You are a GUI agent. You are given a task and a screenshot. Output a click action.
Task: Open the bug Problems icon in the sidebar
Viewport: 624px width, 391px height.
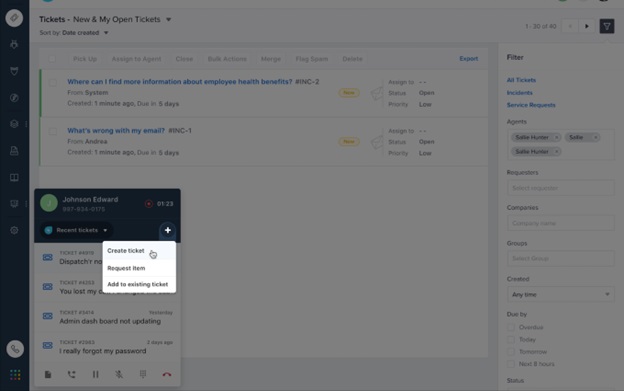pyautogui.click(x=14, y=44)
